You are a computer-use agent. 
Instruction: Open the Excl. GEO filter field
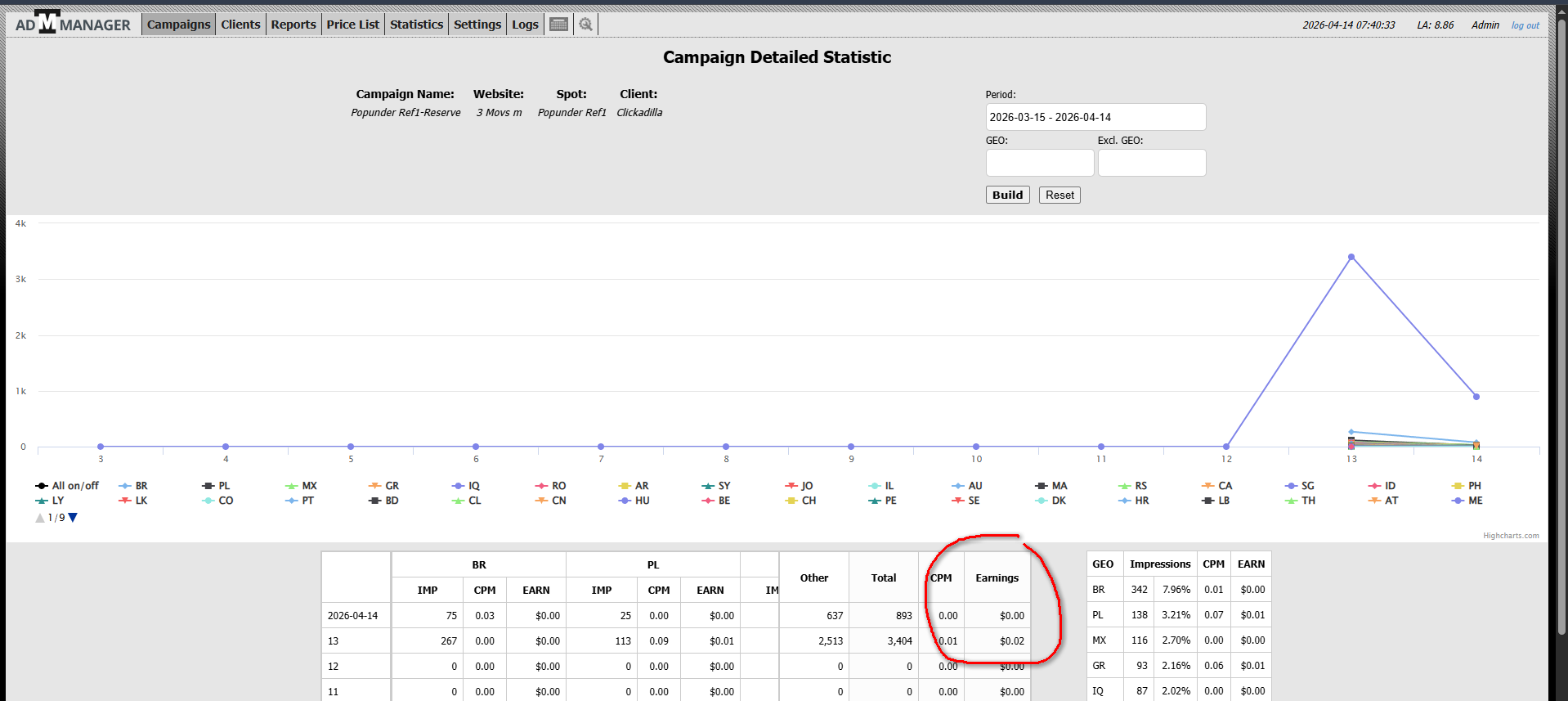pyautogui.click(x=1151, y=163)
